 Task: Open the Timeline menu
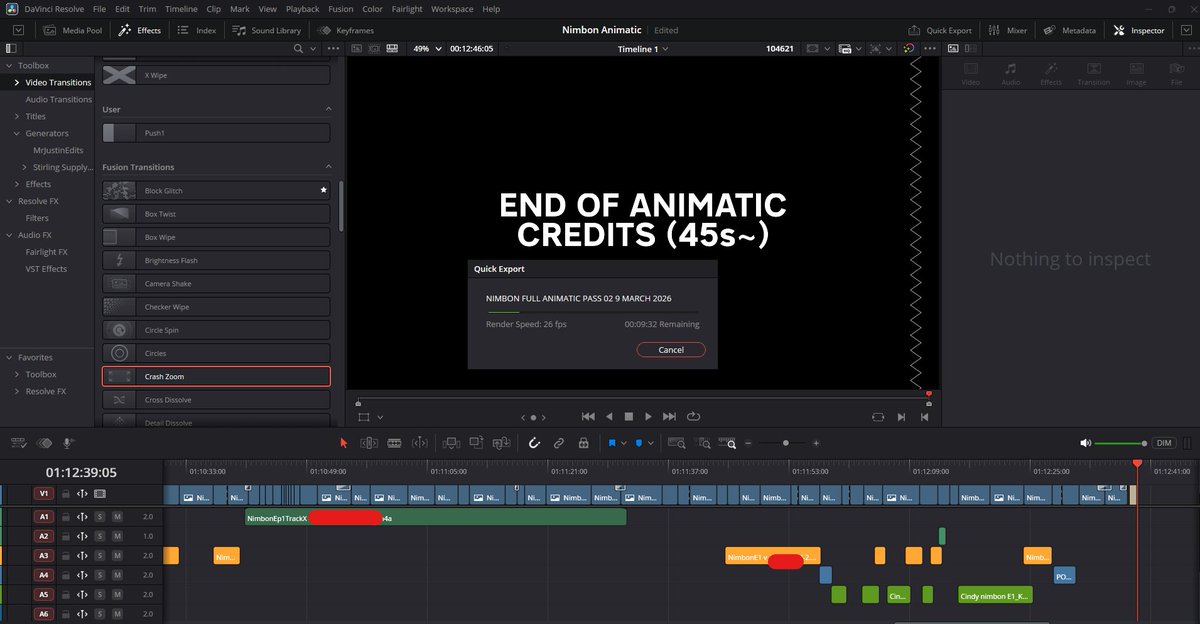coord(179,9)
